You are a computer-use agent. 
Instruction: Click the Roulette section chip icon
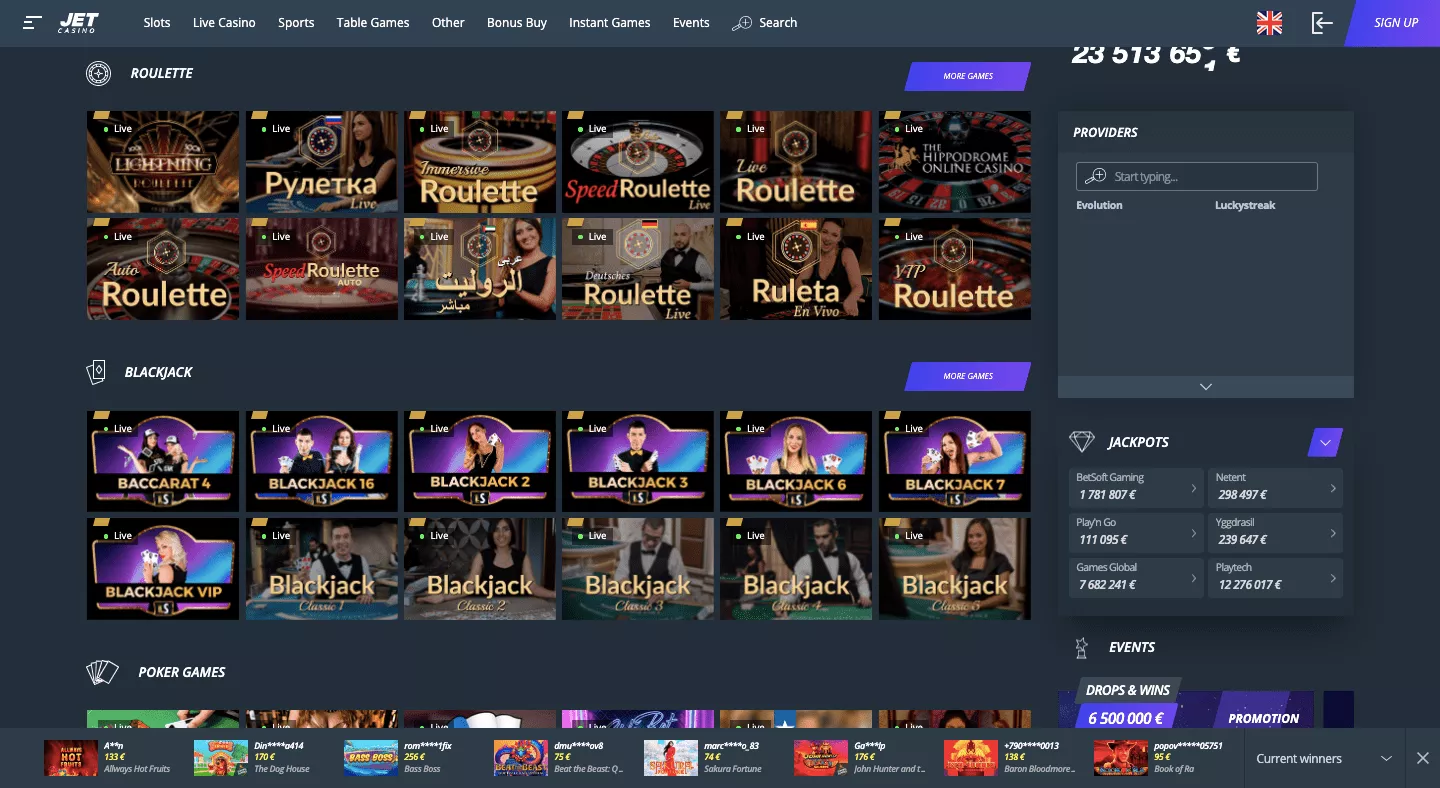98,74
